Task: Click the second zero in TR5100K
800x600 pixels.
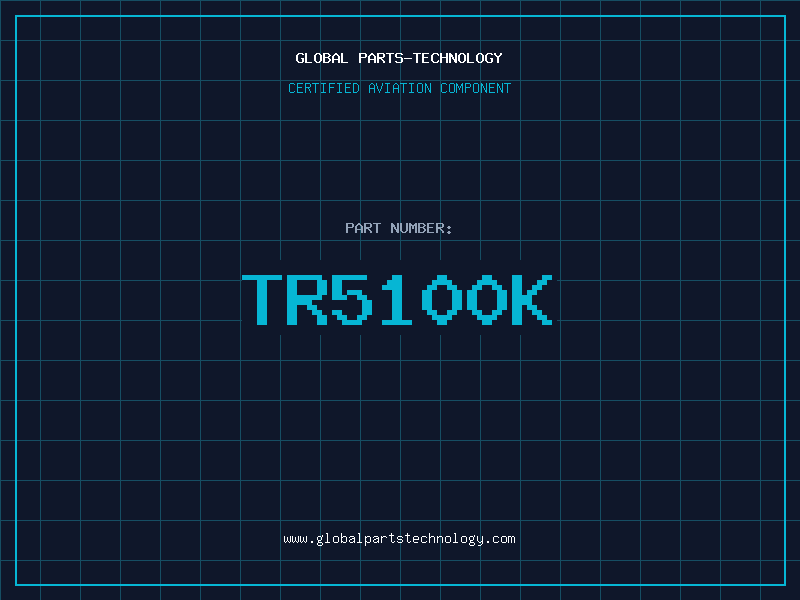Action: click(x=487, y=300)
